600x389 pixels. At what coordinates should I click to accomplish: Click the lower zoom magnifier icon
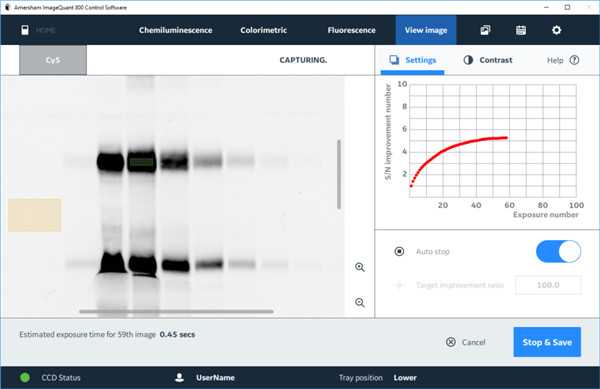(360, 303)
